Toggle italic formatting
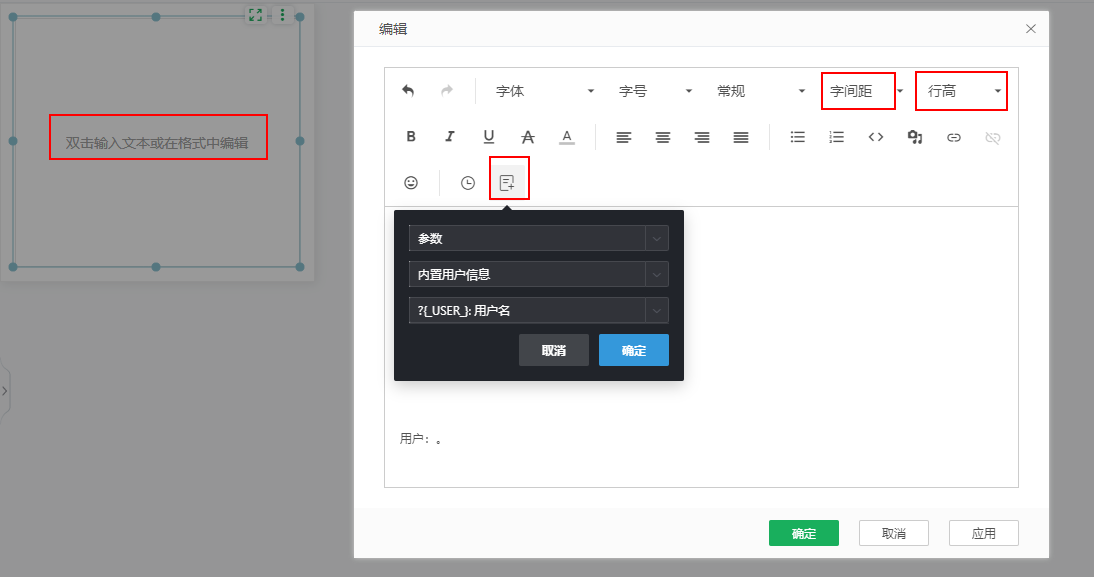The width and height of the screenshot is (1094, 577). click(x=450, y=137)
